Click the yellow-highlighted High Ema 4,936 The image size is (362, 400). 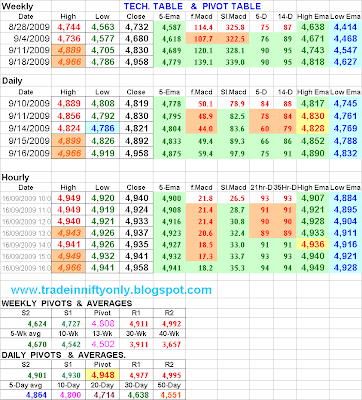click(x=312, y=244)
